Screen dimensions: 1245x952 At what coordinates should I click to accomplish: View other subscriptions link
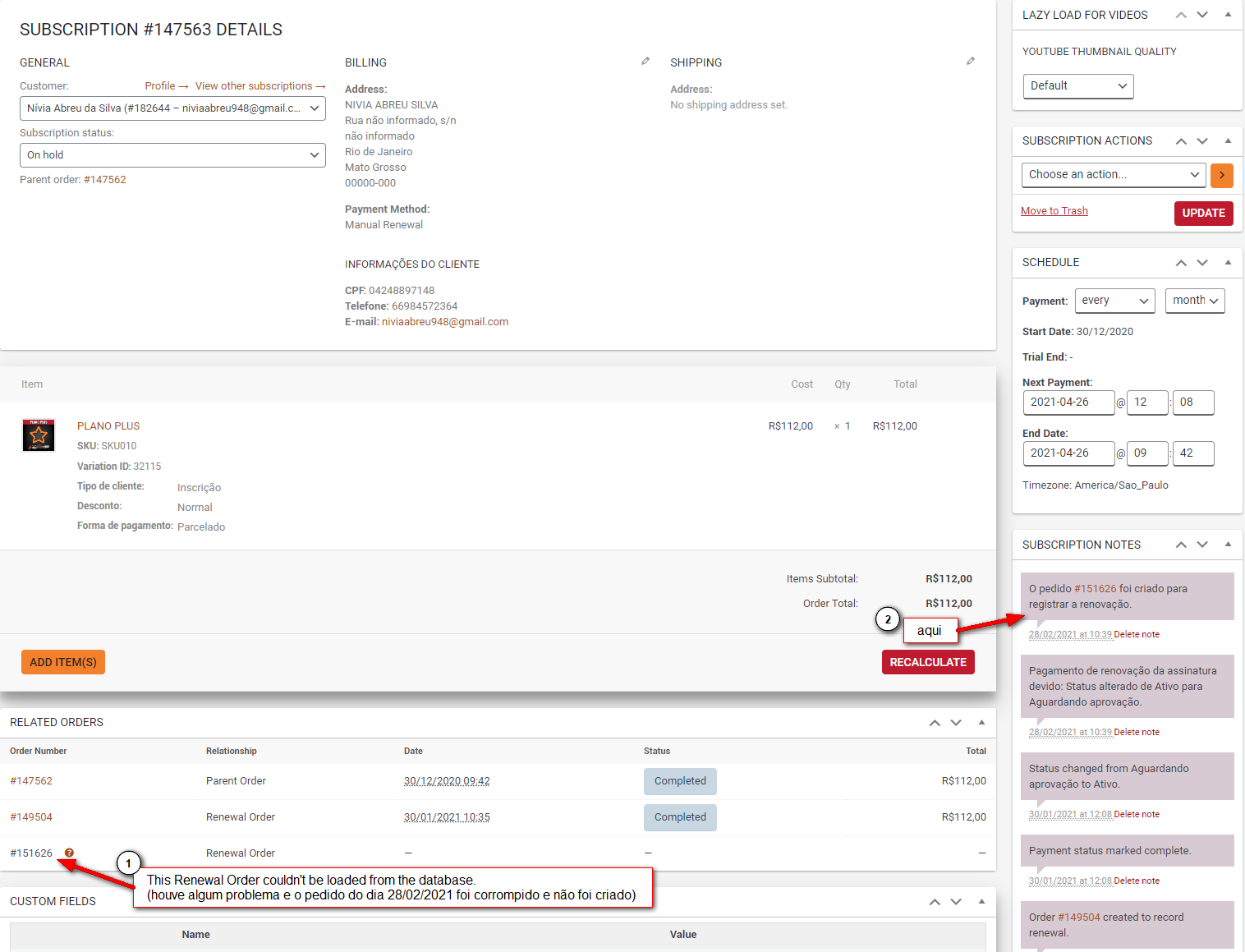click(x=260, y=86)
